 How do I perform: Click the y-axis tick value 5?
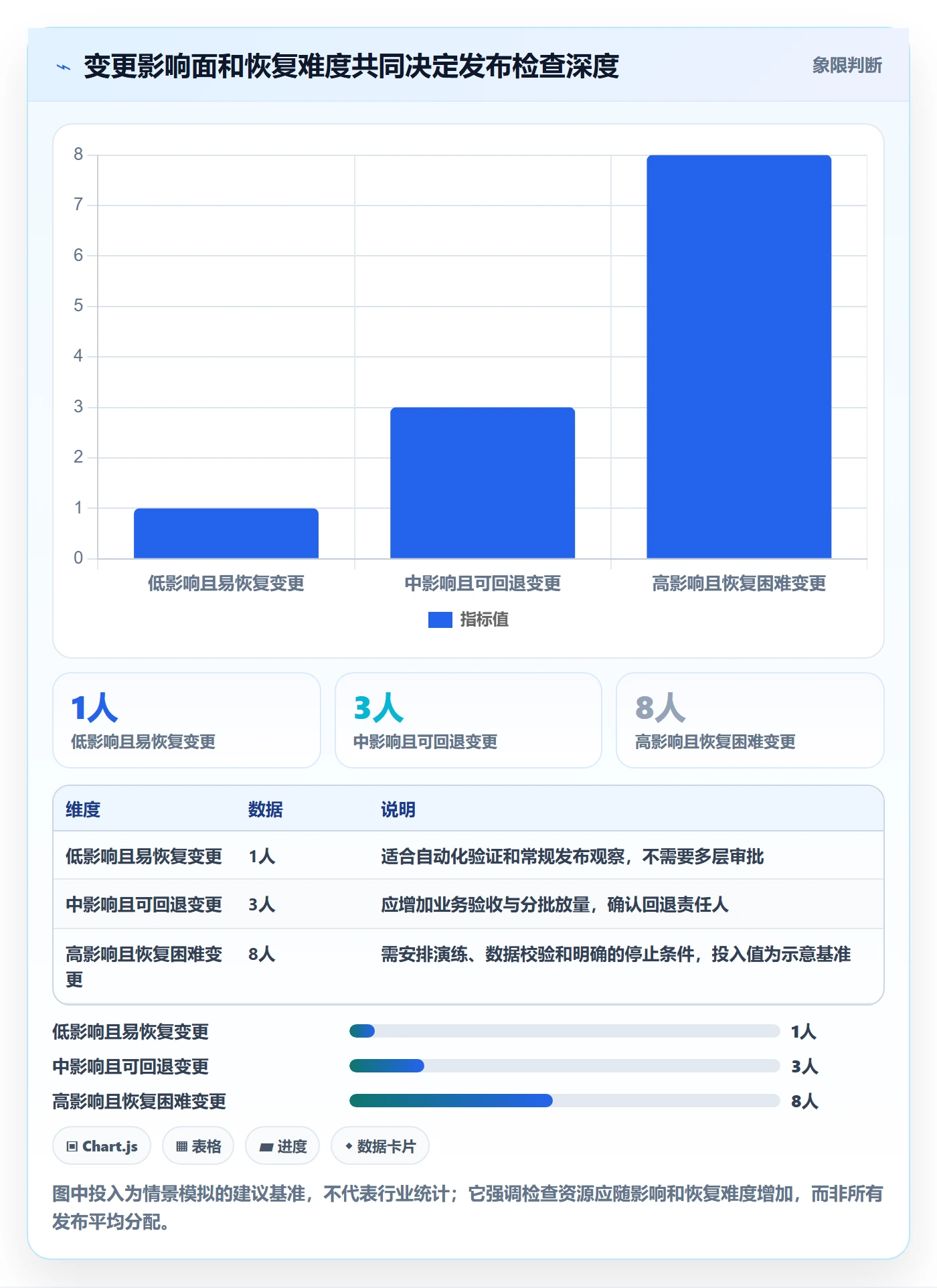click(78, 306)
